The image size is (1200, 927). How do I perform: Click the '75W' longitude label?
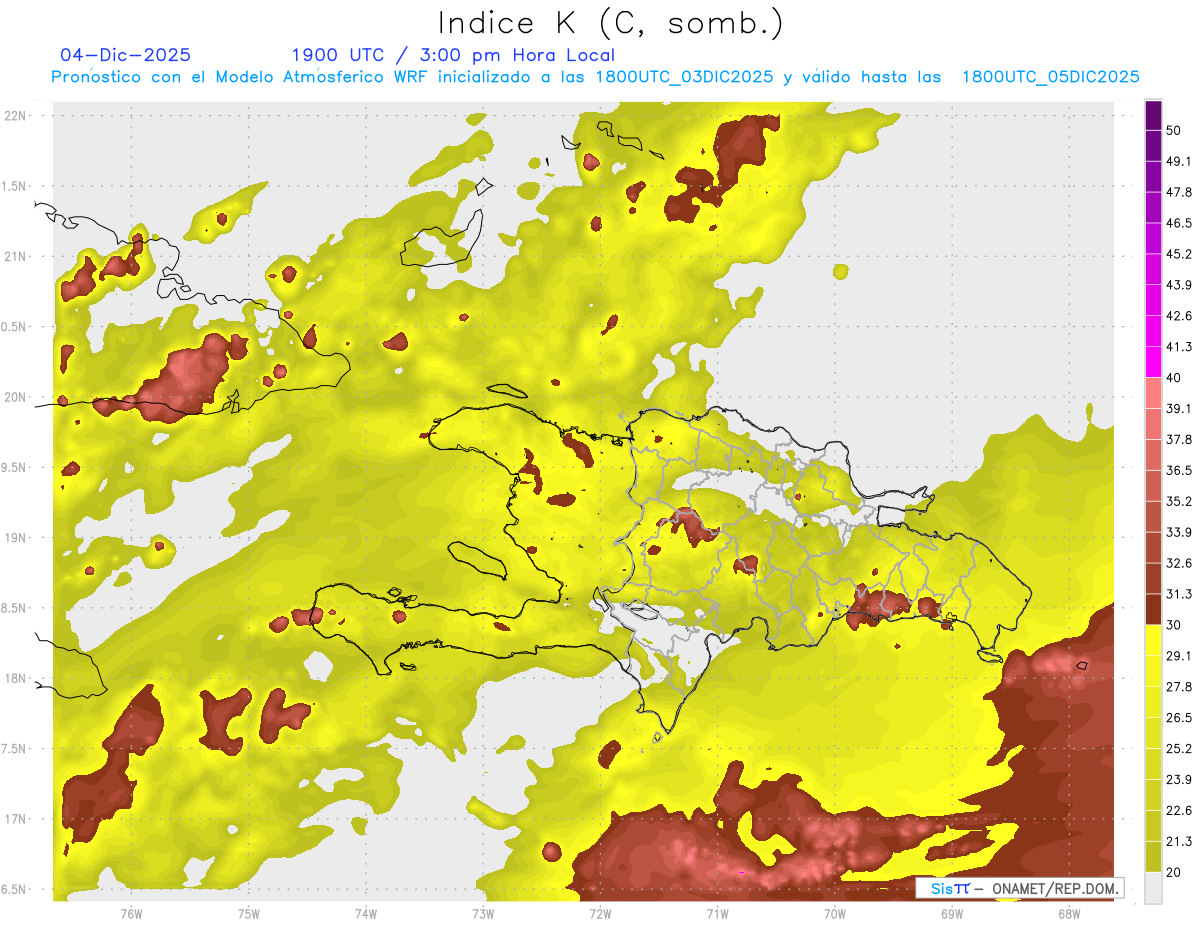(249, 914)
